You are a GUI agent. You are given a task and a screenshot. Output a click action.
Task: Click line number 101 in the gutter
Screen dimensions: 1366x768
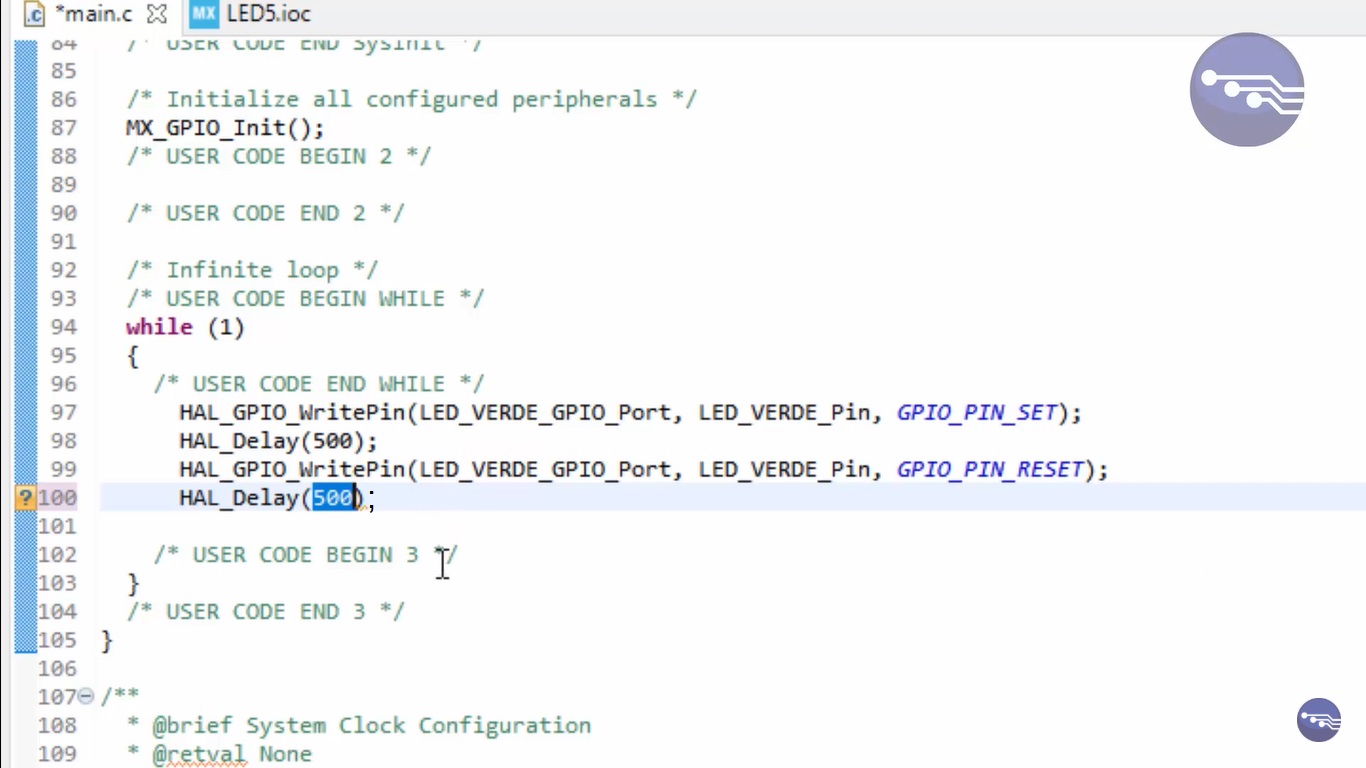coord(57,526)
